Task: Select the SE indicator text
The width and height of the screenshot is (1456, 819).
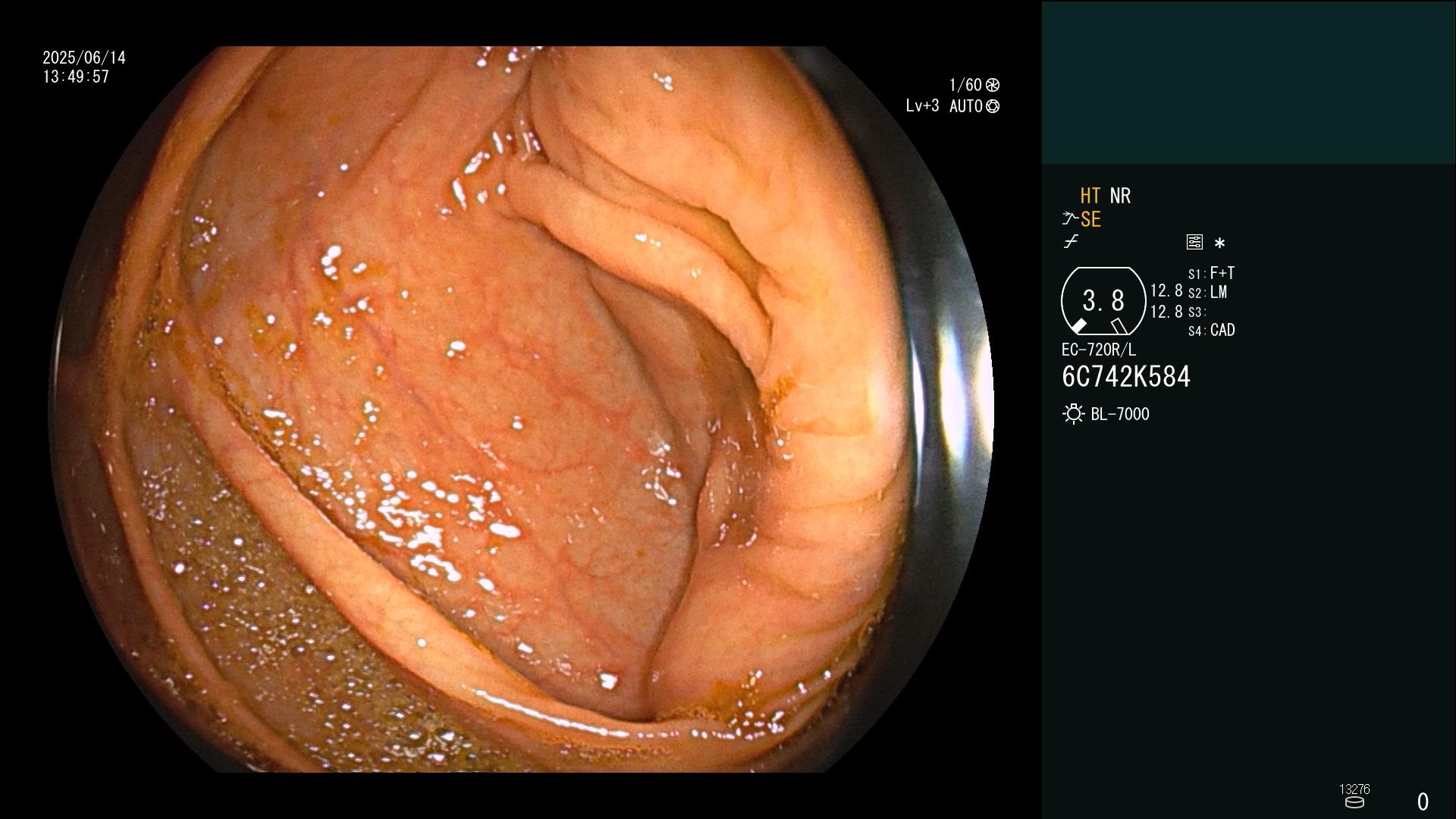Action: point(1090,219)
